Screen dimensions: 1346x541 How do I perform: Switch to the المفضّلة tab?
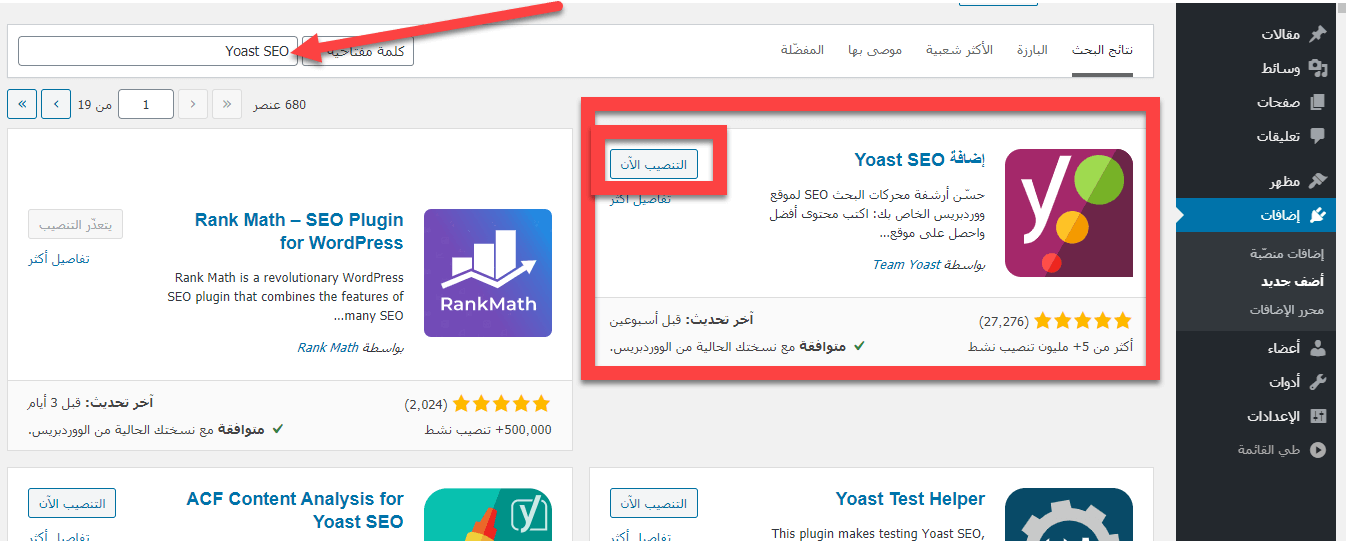[803, 50]
